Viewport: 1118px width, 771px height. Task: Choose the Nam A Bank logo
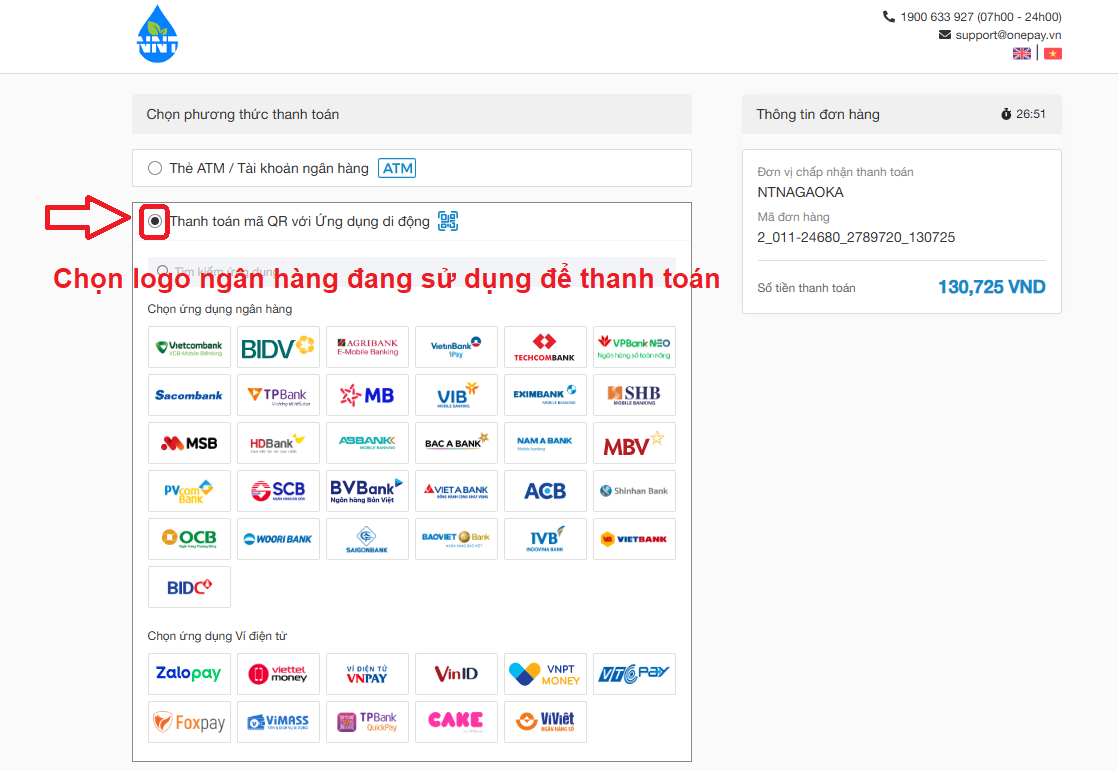point(545,443)
